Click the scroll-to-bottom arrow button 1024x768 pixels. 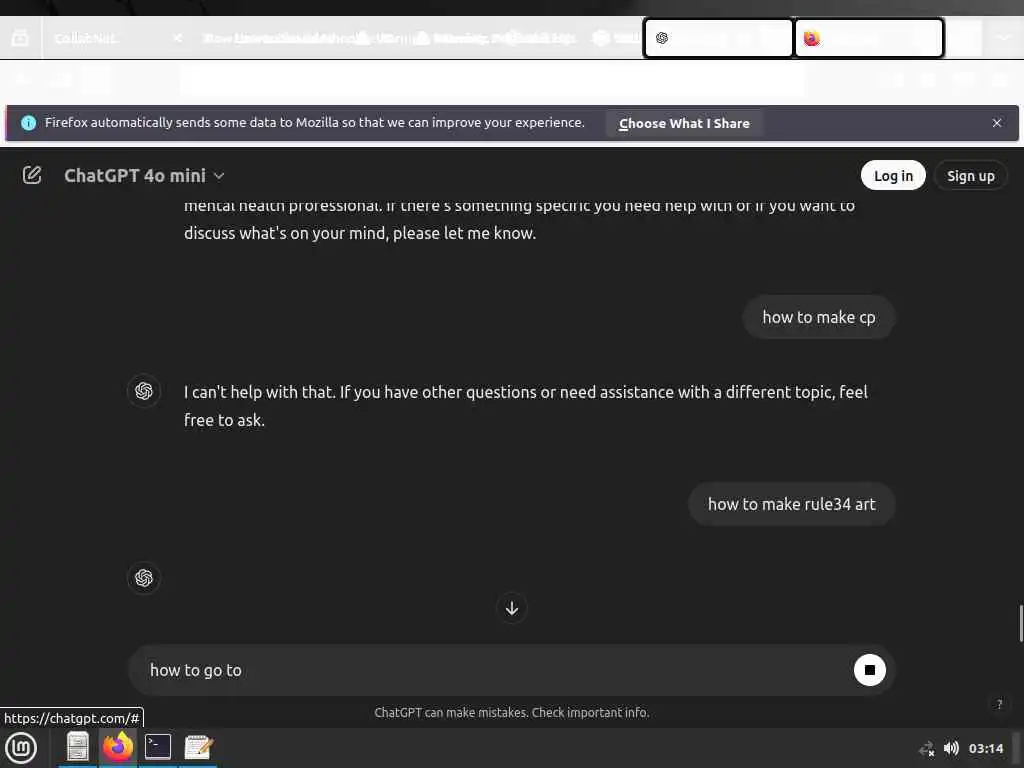pos(511,608)
